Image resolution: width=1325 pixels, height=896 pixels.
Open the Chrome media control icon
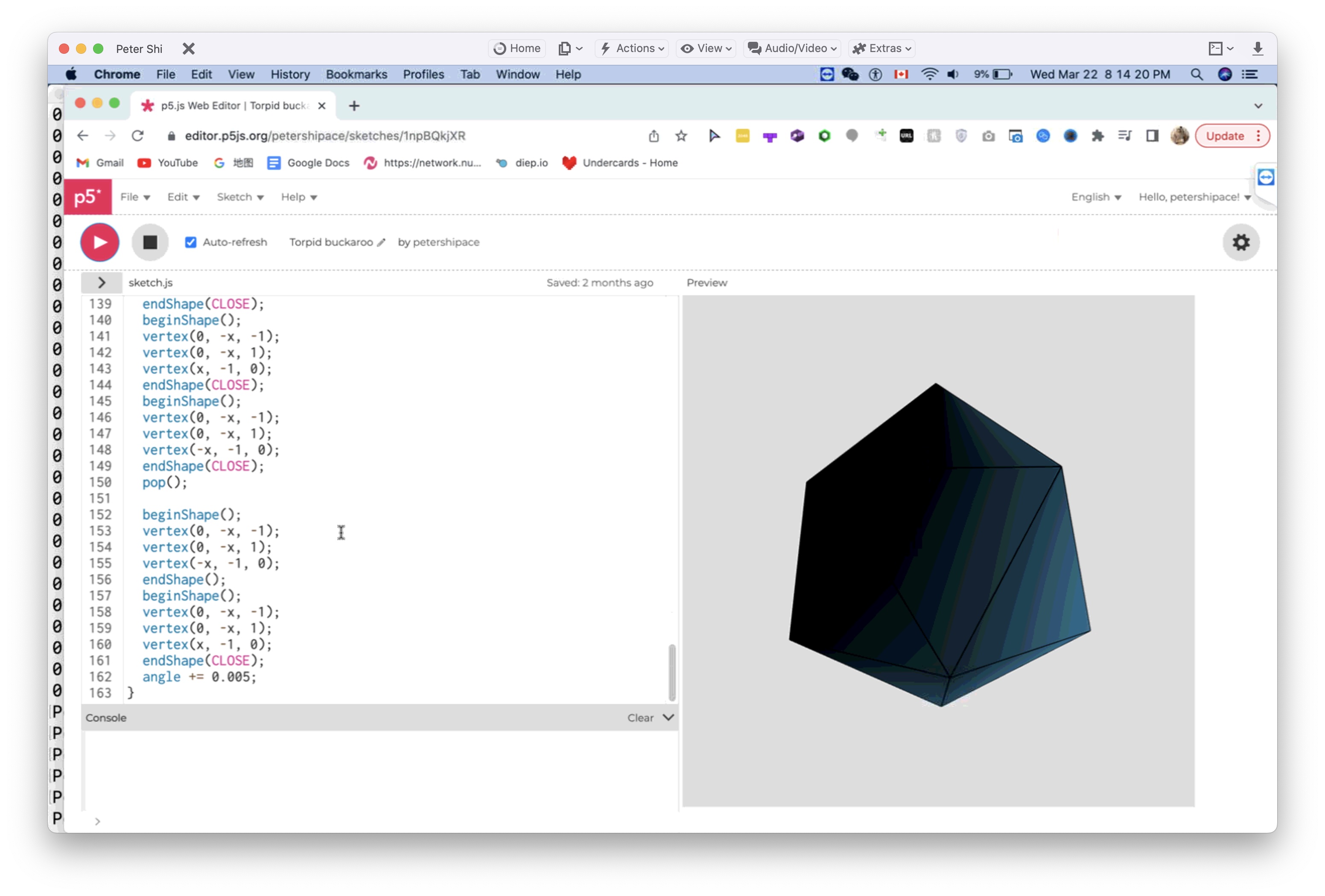pos(1125,136)
